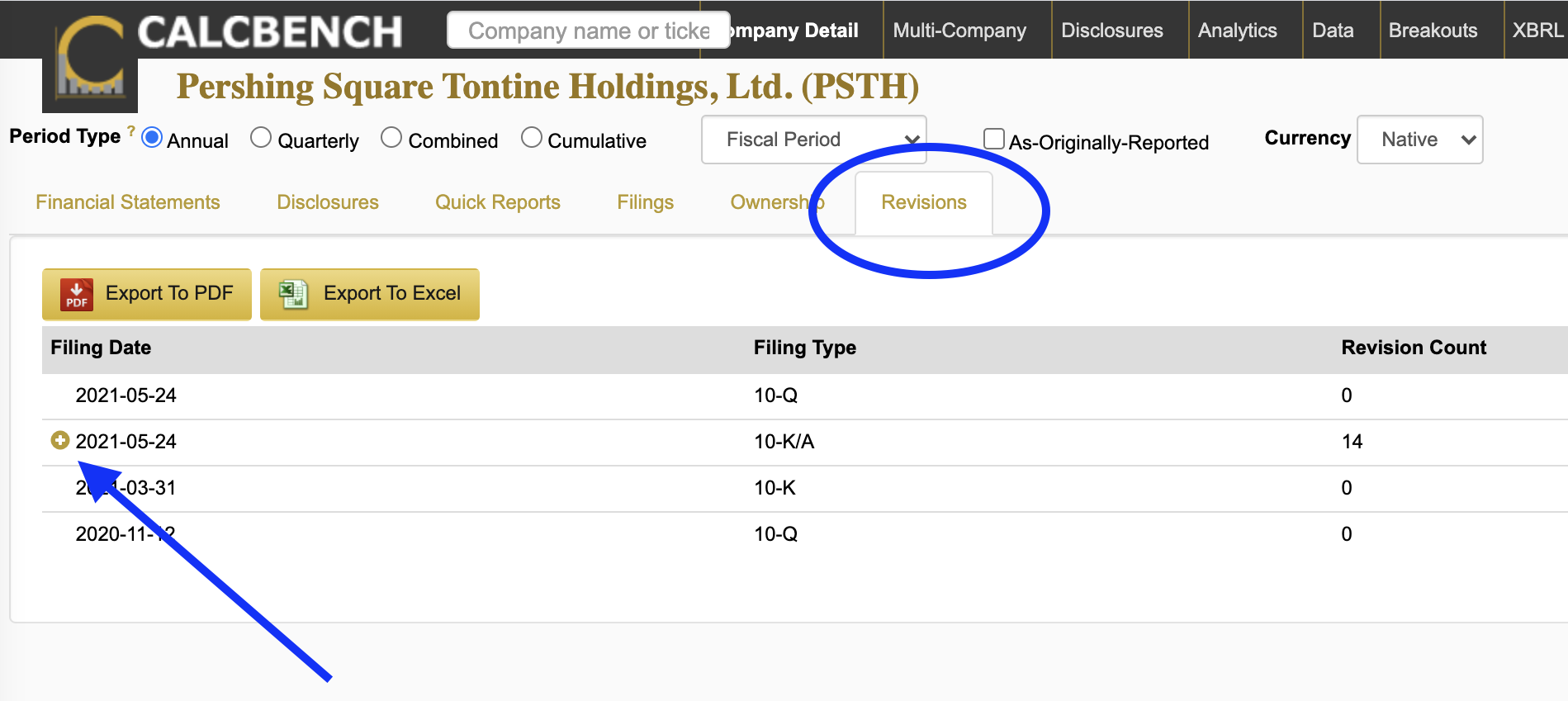This screenshot has width=1568, height=701.
Task: Choose the Combined period option
Action: 391,138
